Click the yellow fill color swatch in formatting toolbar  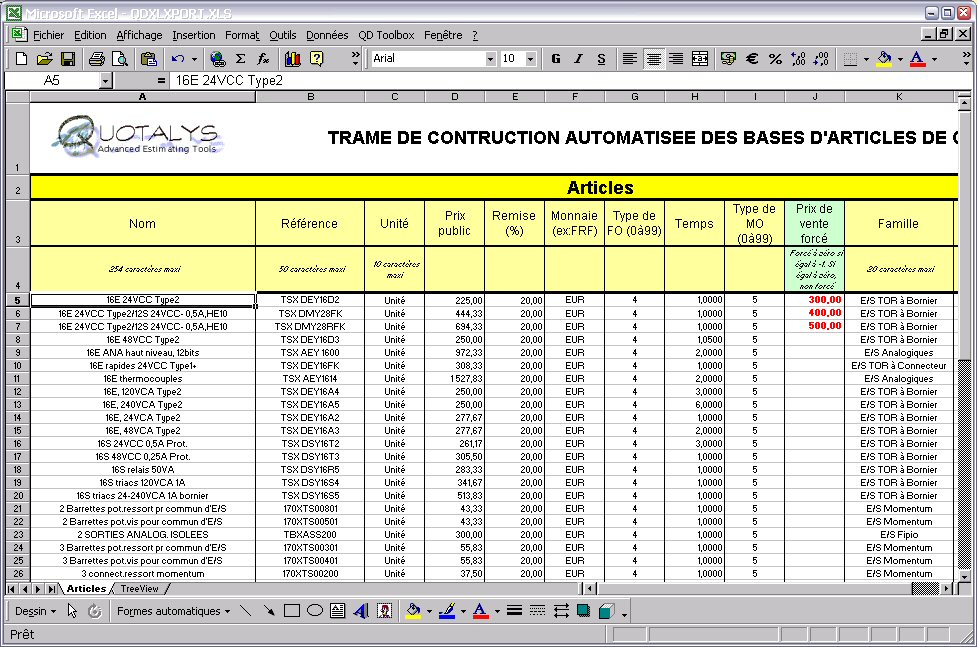click(x=883, y=59)
